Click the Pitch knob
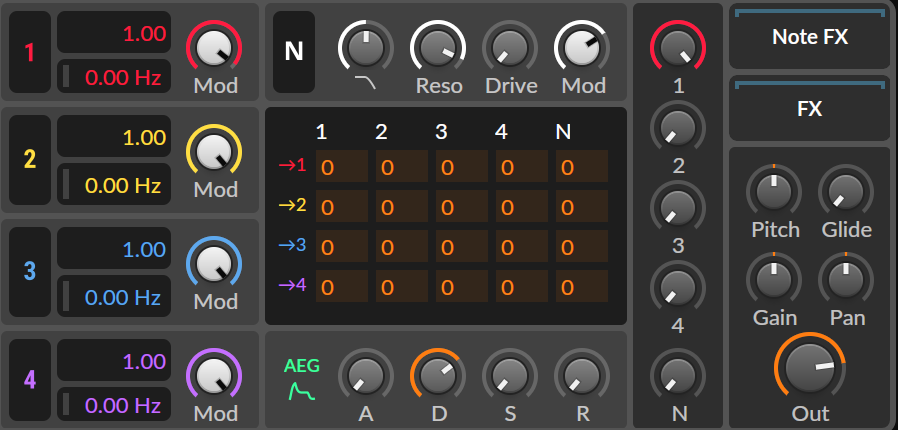This screenshot has height=430, width=898. [x=774, y=191]
